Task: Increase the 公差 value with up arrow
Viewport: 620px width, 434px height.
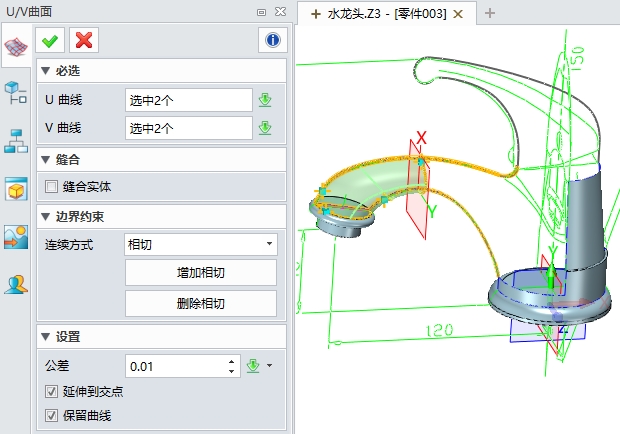Action: tap(232, 361)
